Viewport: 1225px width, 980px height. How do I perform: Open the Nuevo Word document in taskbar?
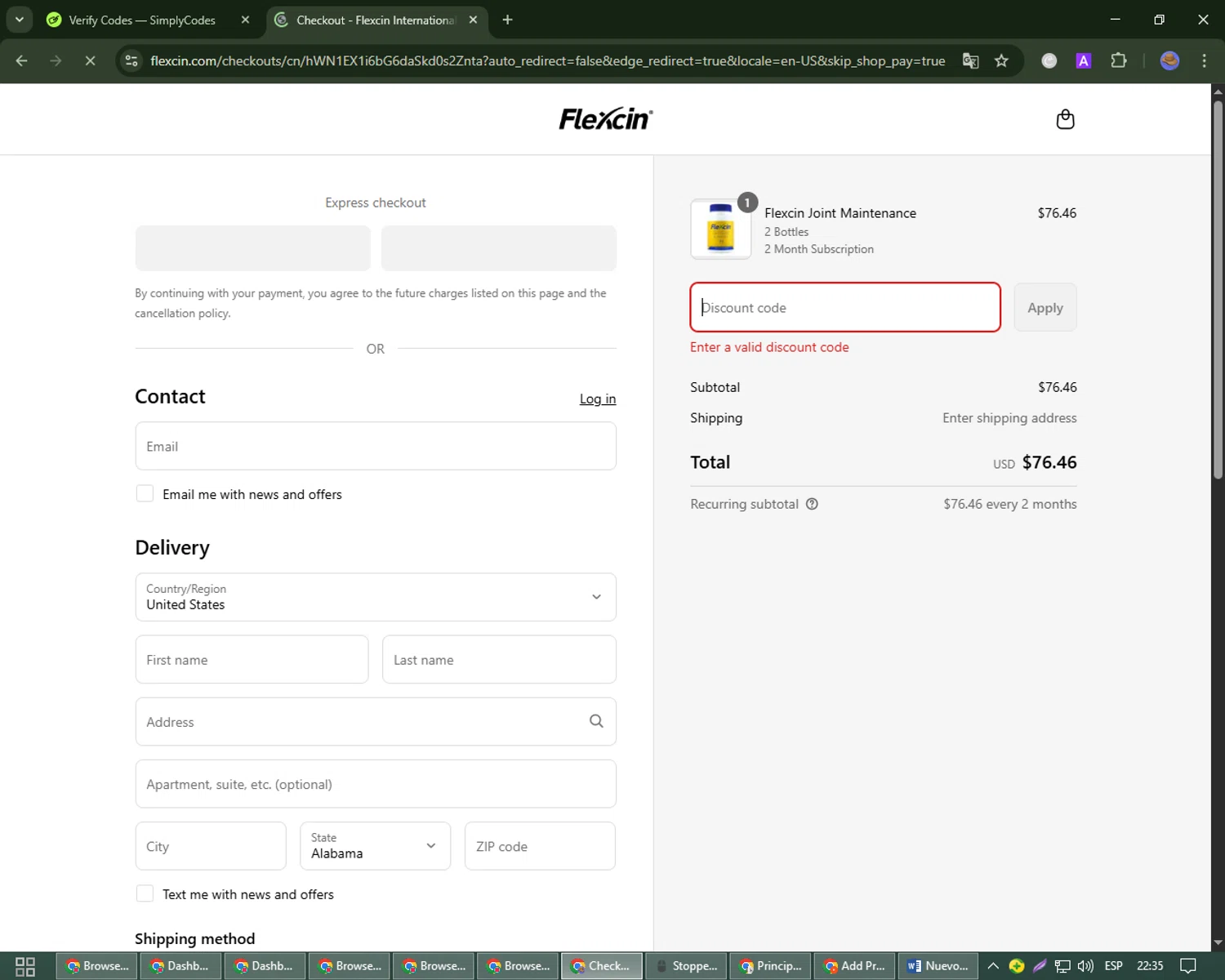(938, 966)
